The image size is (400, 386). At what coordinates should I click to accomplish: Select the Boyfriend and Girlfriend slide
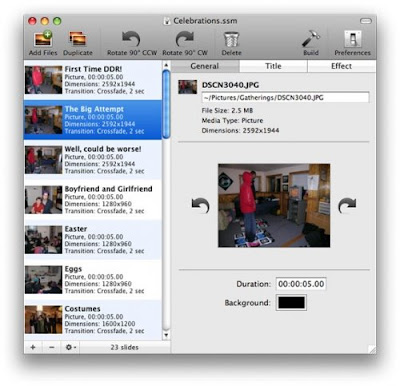click(93, 200)
